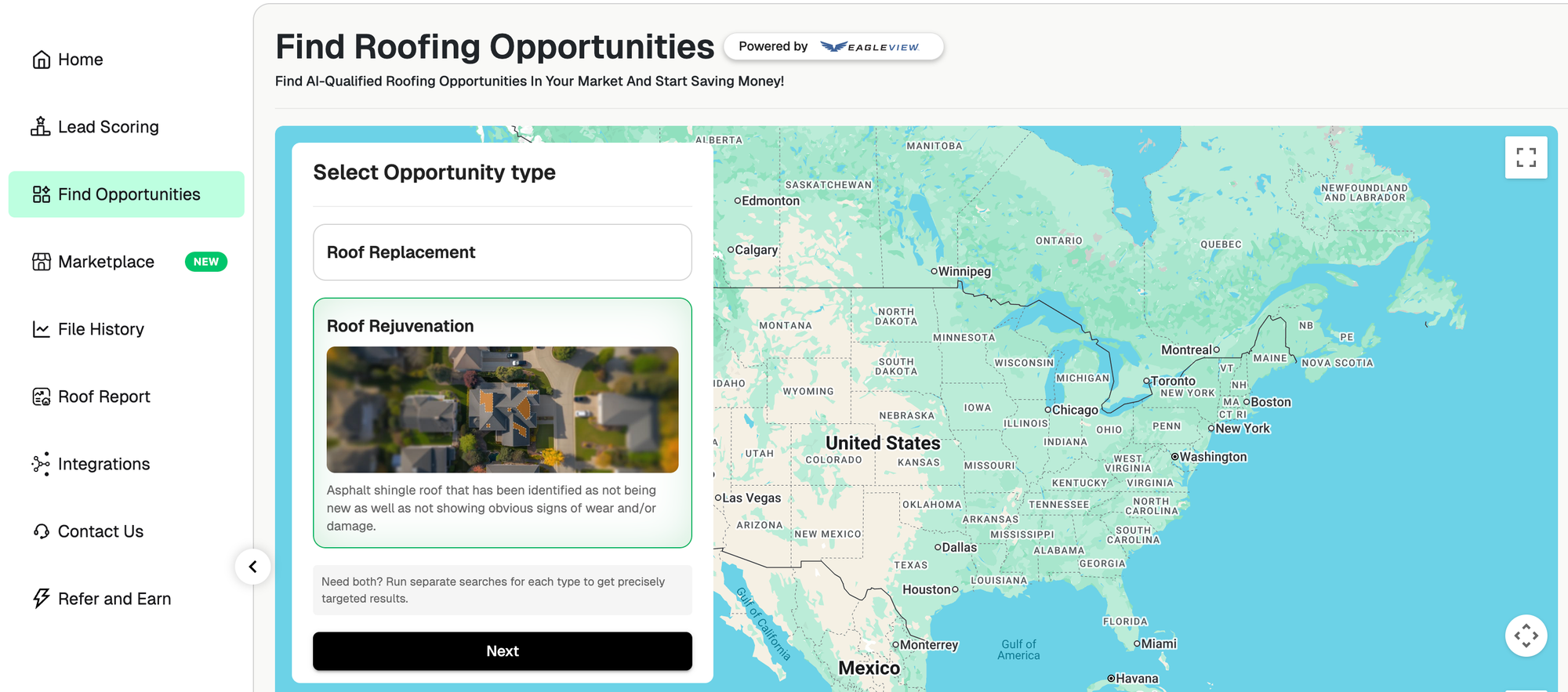1568x692 pixels.
Task: Go to the Lead Scoring page
Action: coord(108,127)
